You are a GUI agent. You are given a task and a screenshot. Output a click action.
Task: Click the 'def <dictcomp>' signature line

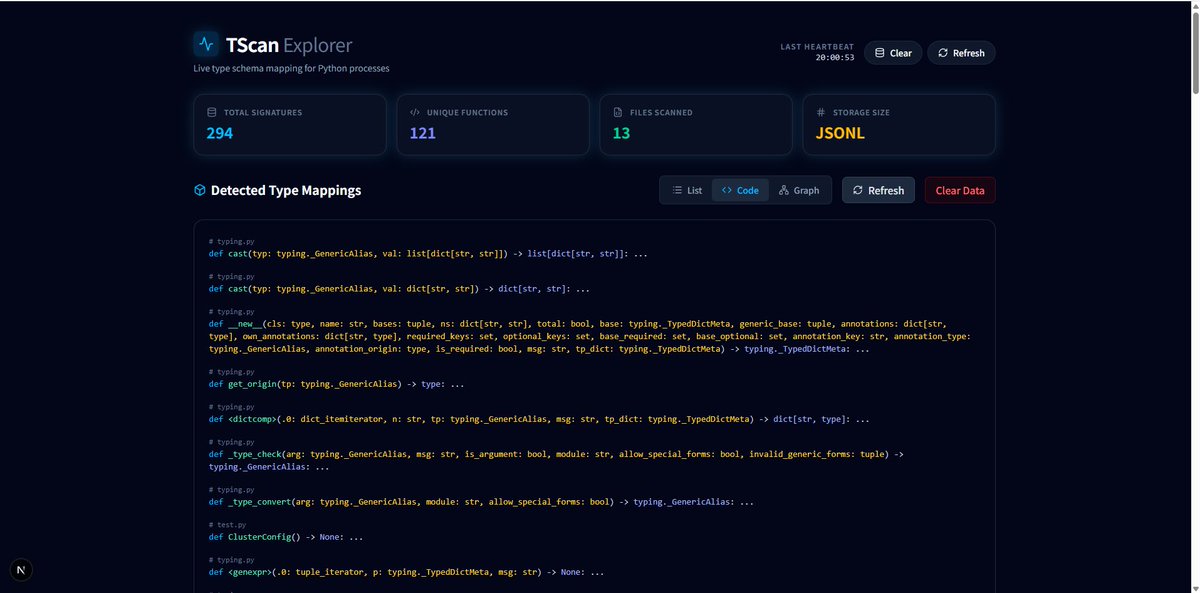pyautogui.click(x=539, y=419)
